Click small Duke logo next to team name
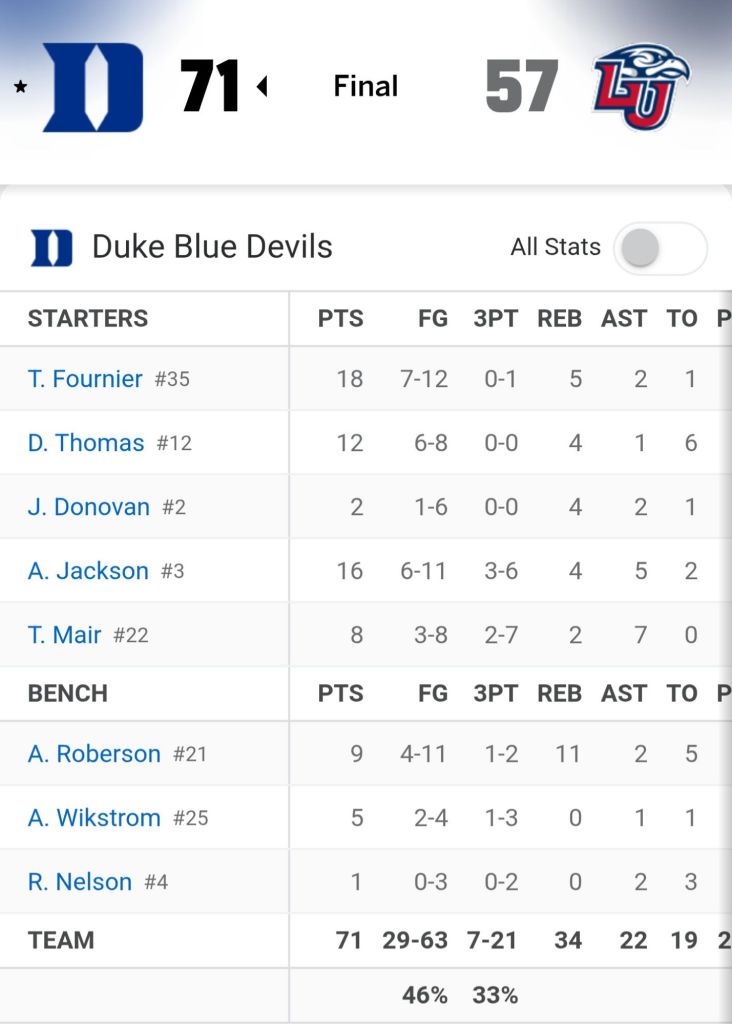732x1024 pixels. (52, 248)
